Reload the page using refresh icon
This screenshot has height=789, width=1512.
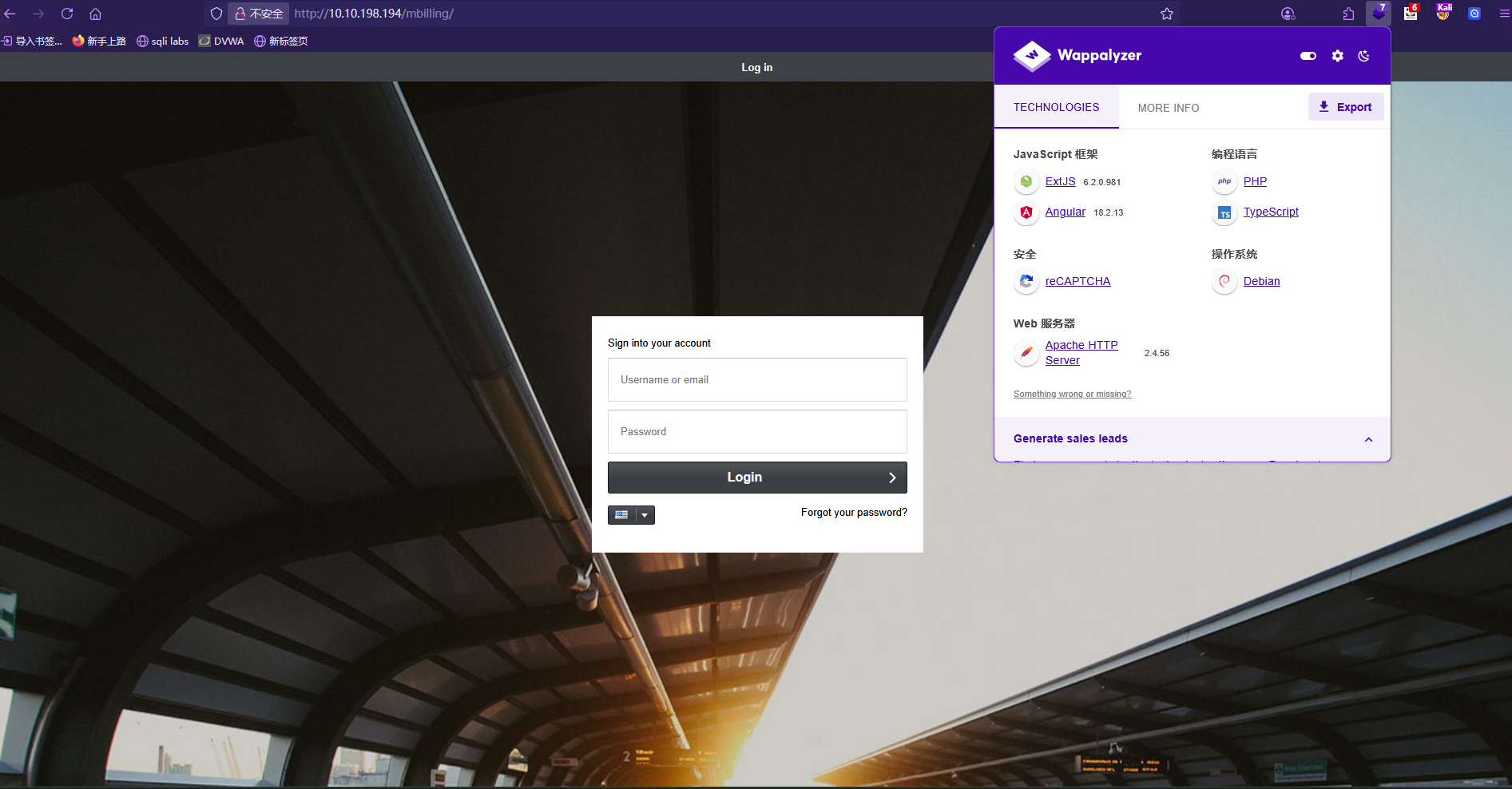(67, 14)
